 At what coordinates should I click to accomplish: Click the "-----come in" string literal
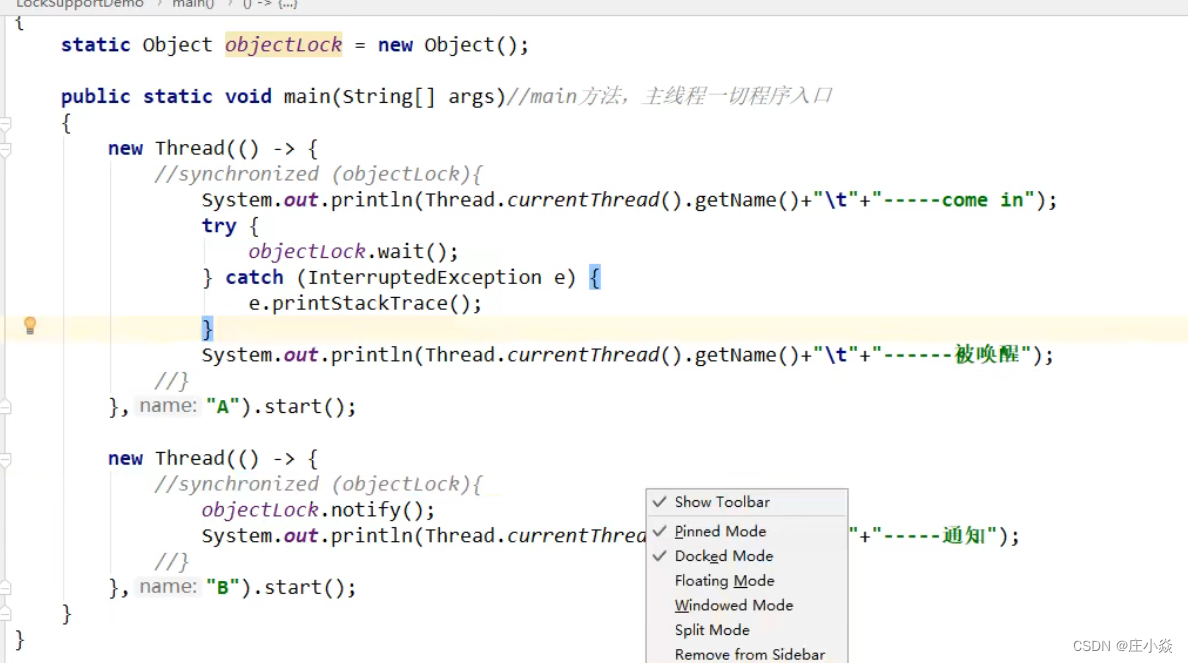[x=953, y=200]
